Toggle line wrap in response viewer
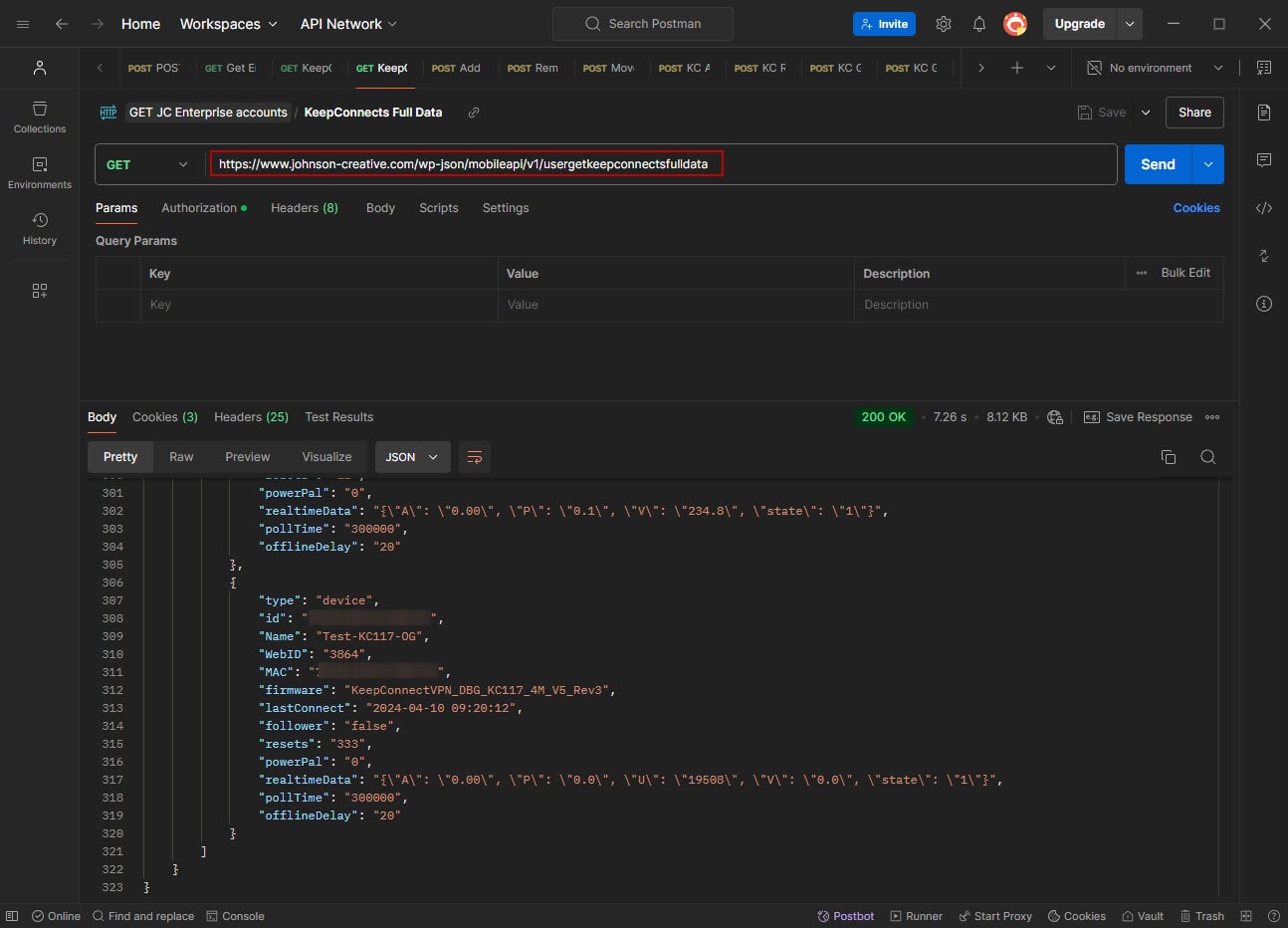 [x=475, y=457]
